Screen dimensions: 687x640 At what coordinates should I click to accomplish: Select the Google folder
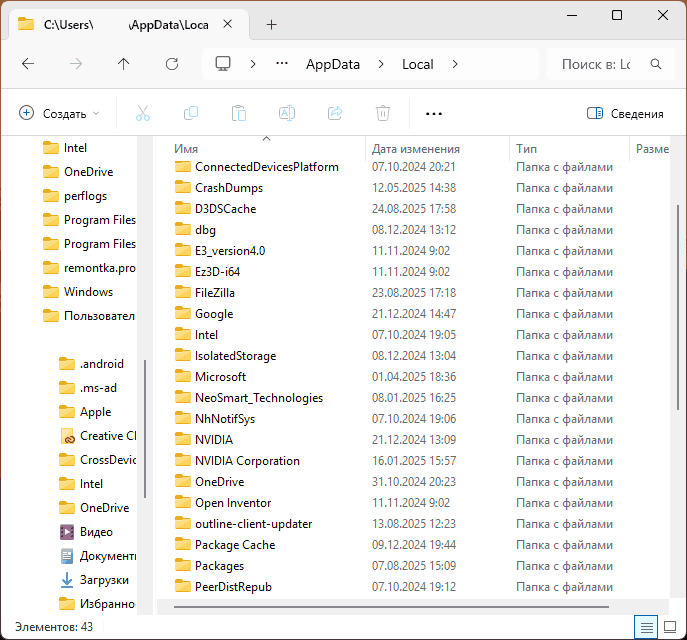point(204,314)
